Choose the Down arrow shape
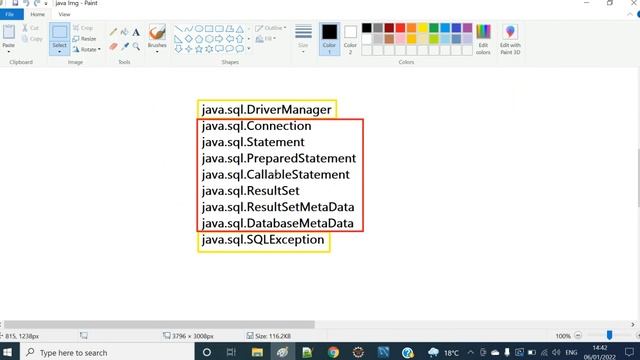The image size is (640, 360). (x=178, y=49)
